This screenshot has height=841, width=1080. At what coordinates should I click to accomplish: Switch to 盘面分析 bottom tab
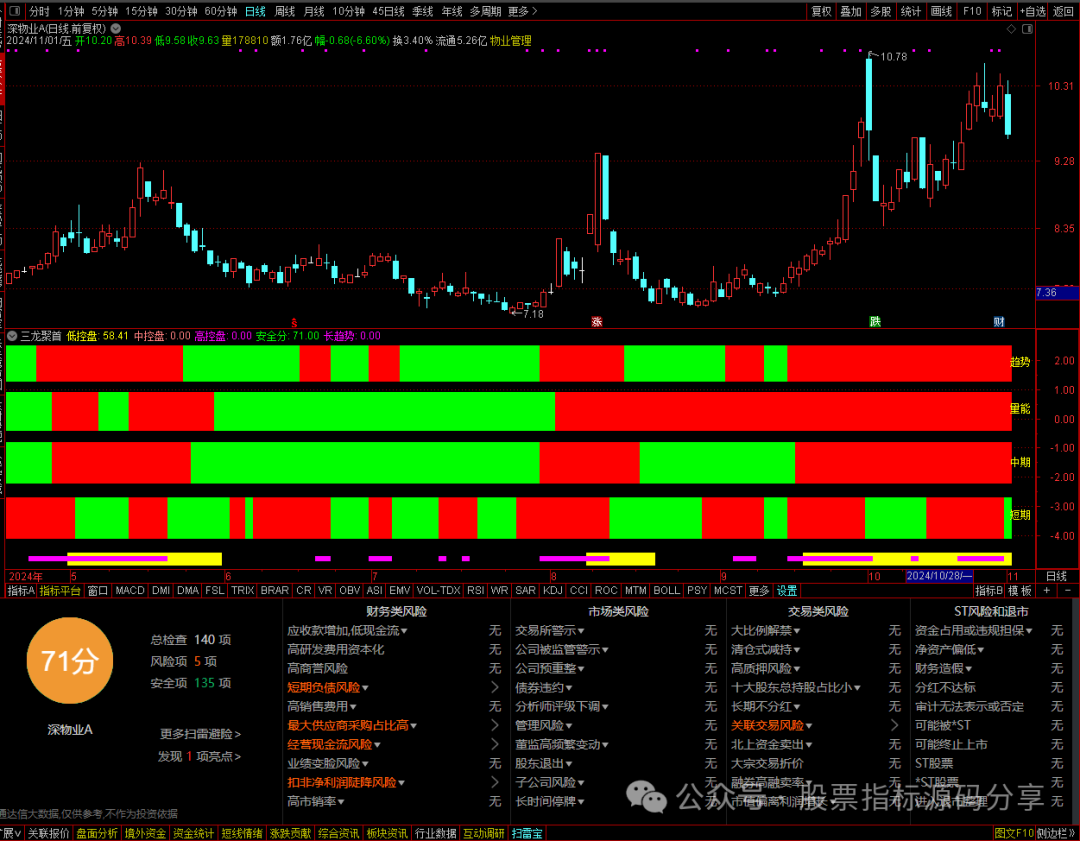click(96, 833)
